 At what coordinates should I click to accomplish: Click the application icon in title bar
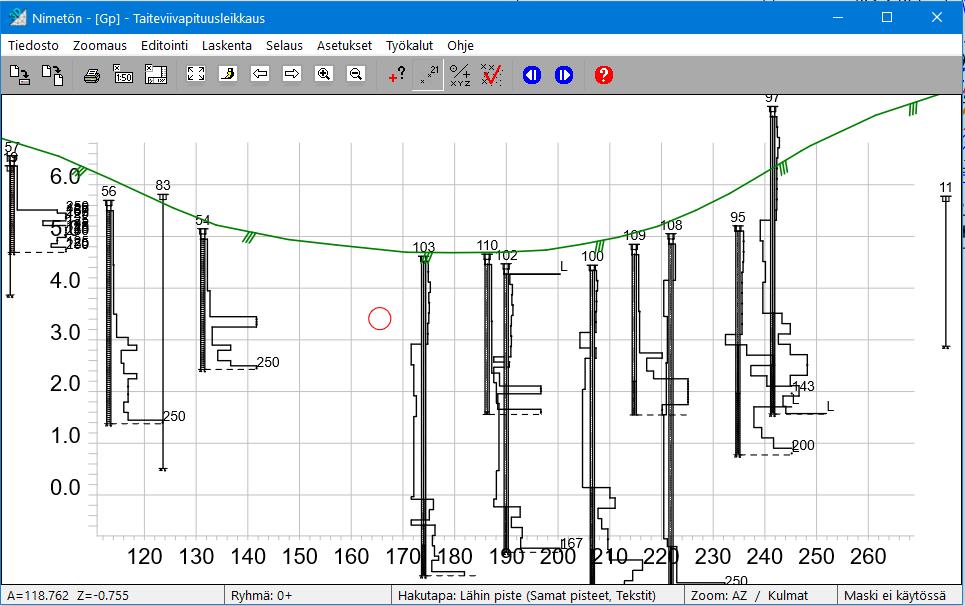[x=17, y=18]
